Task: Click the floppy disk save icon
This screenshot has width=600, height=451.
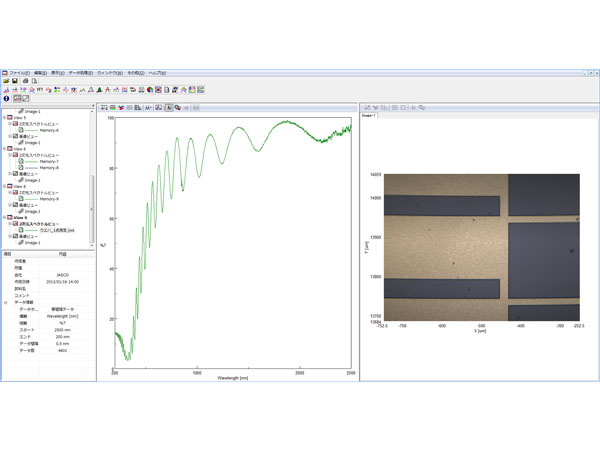Action: [x=15, y=81]
